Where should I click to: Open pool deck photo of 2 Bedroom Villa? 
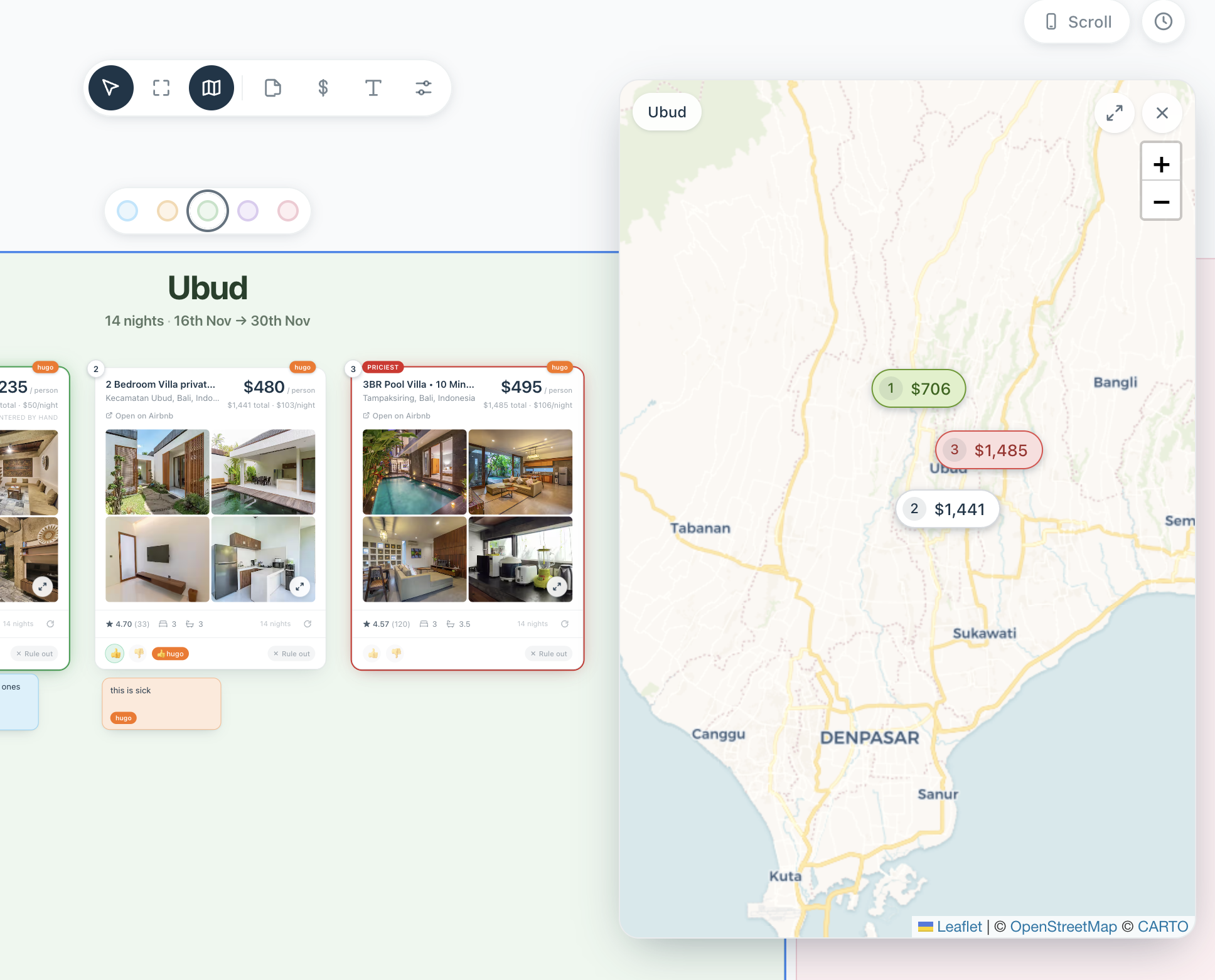[264, 472]
